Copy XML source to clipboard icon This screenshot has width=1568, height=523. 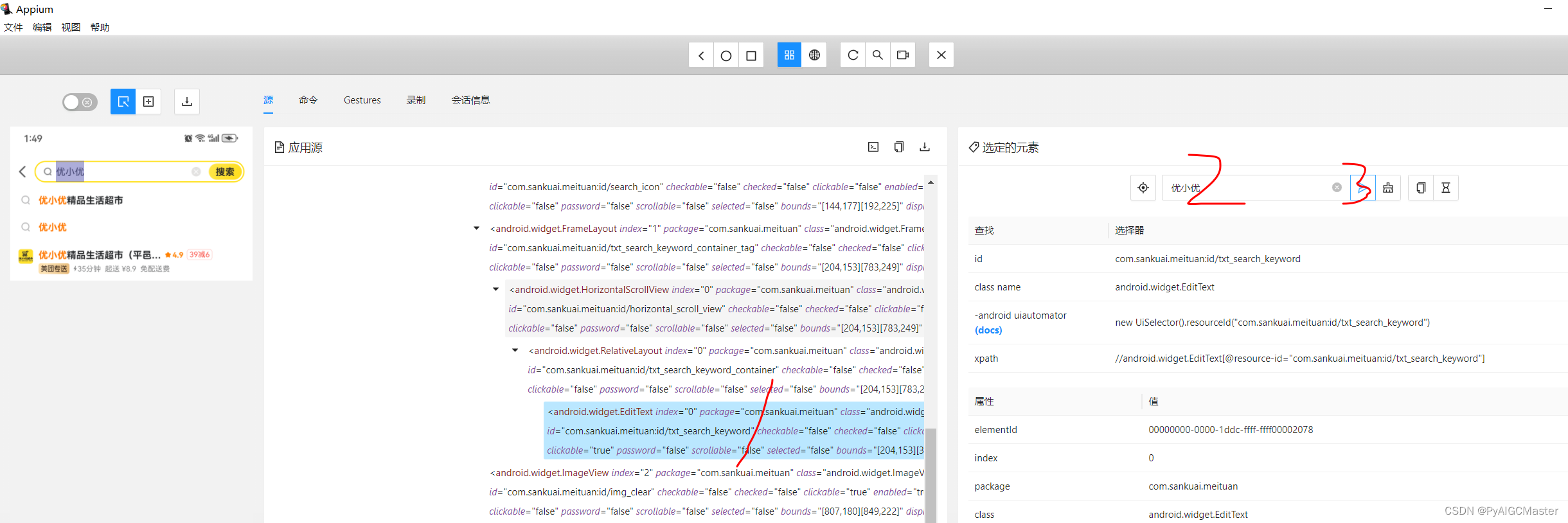coord(899,147)
